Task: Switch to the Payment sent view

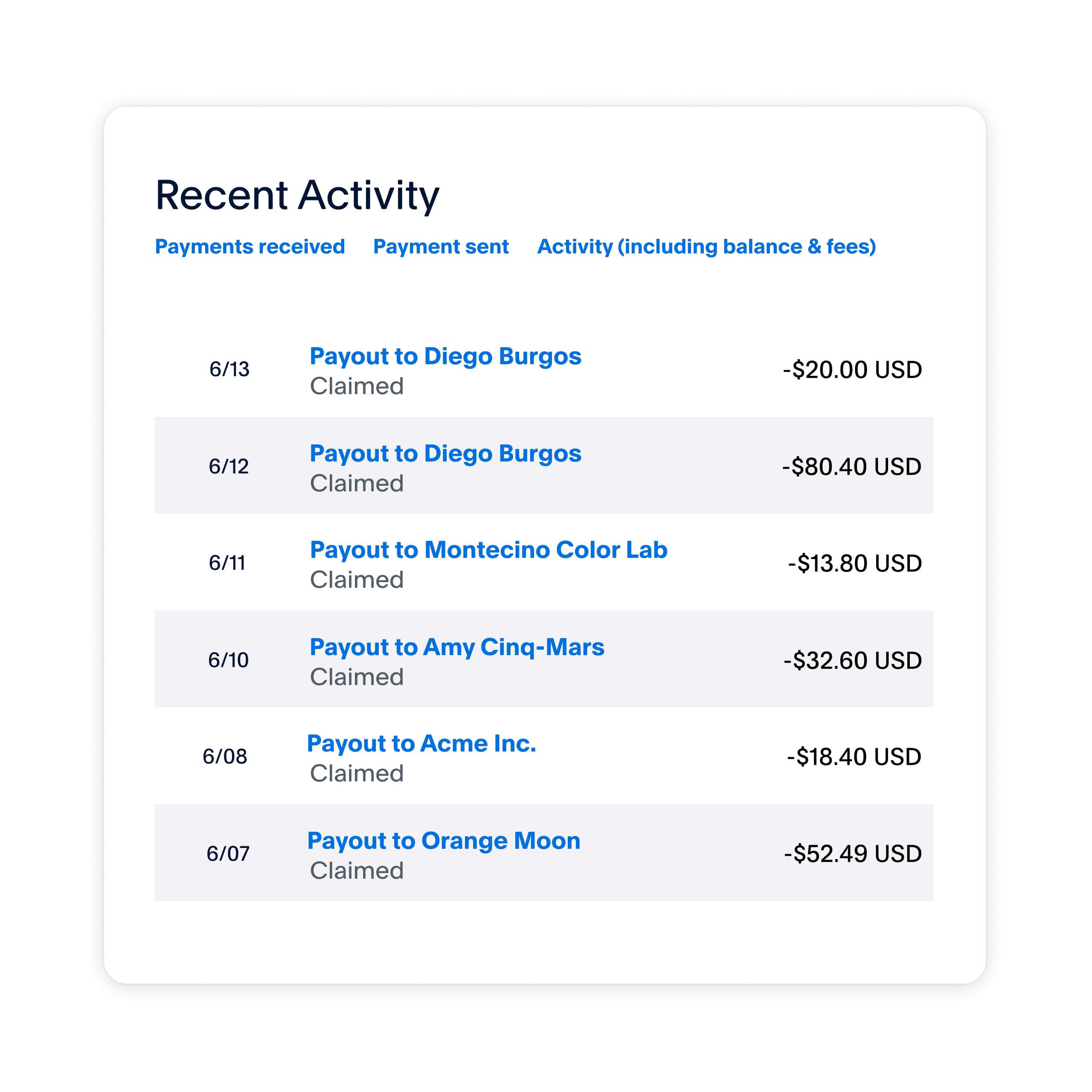Action: tap(441, 246)
